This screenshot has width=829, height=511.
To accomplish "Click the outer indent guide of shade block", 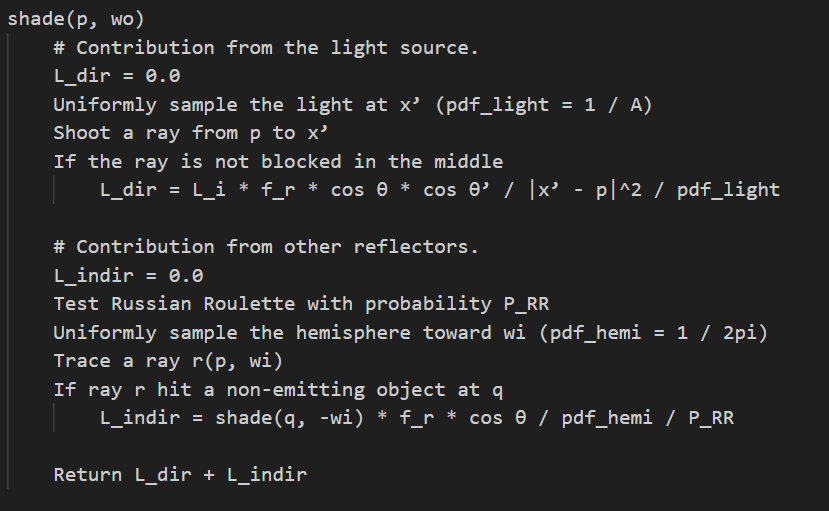I will click(x=8, y=261).
